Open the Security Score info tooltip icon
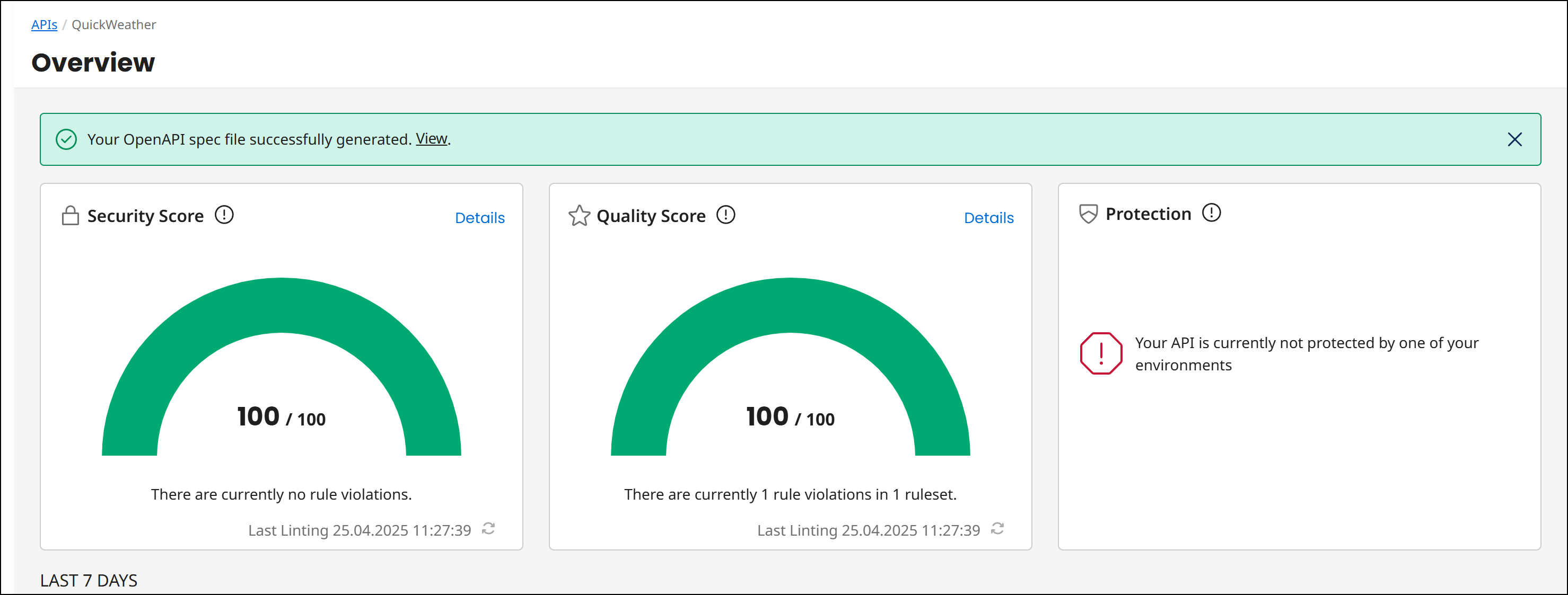 224,215
